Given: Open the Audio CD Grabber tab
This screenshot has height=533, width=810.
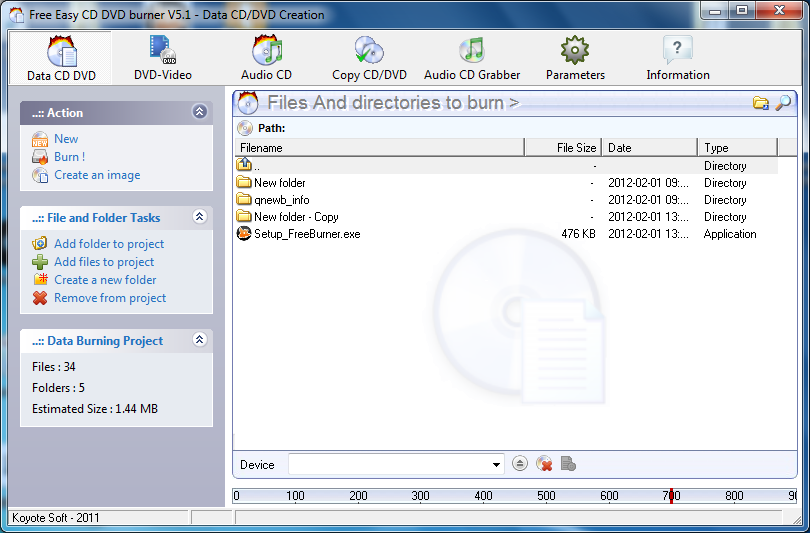Looking at the screenshot, I should [472, 58].
